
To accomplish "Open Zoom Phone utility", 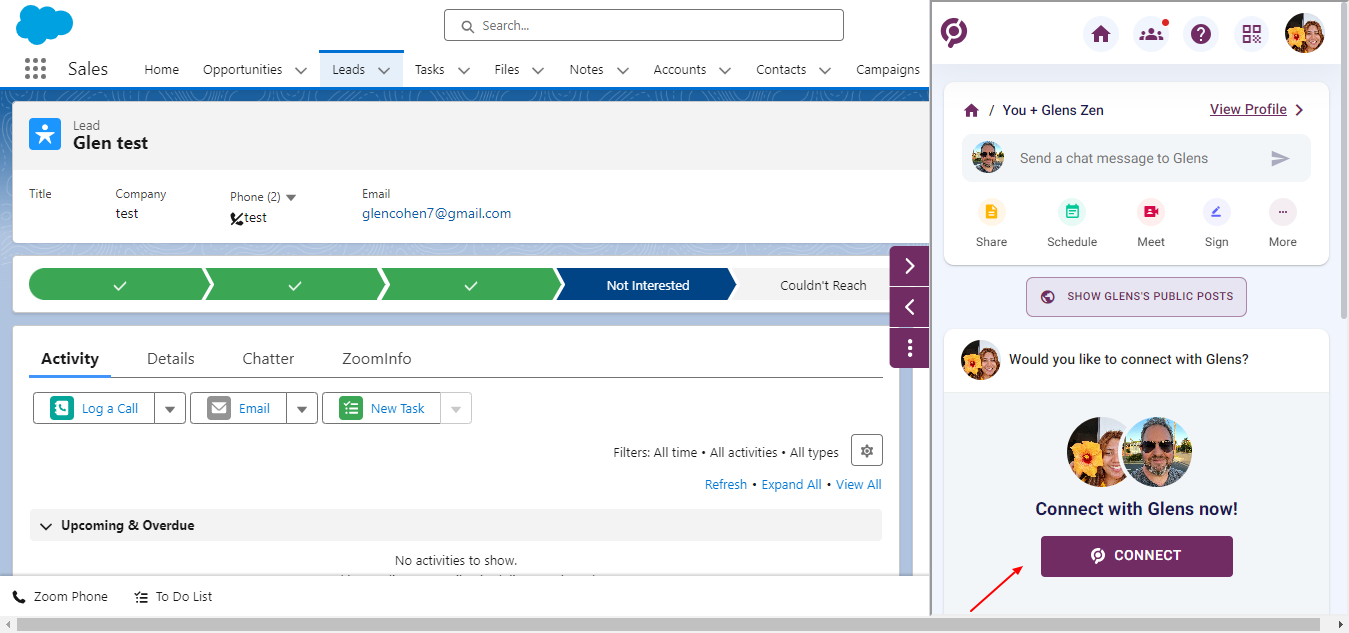I will (x=60, y=597).
